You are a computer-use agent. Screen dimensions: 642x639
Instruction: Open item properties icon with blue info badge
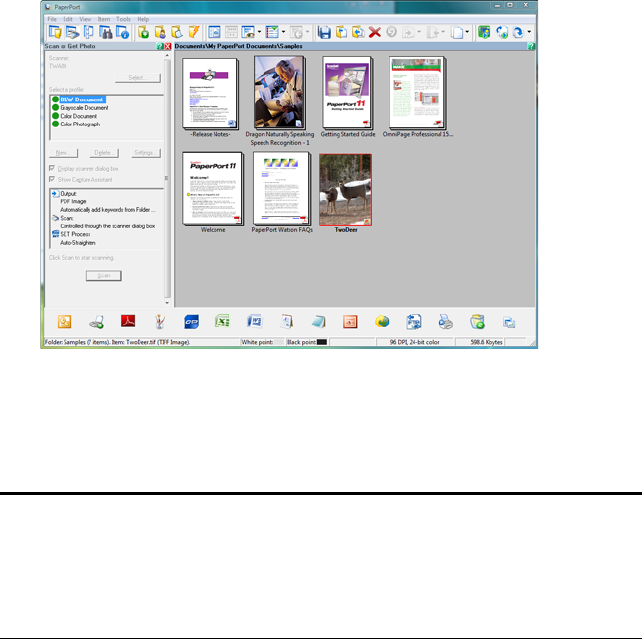[x=122, y=32]
